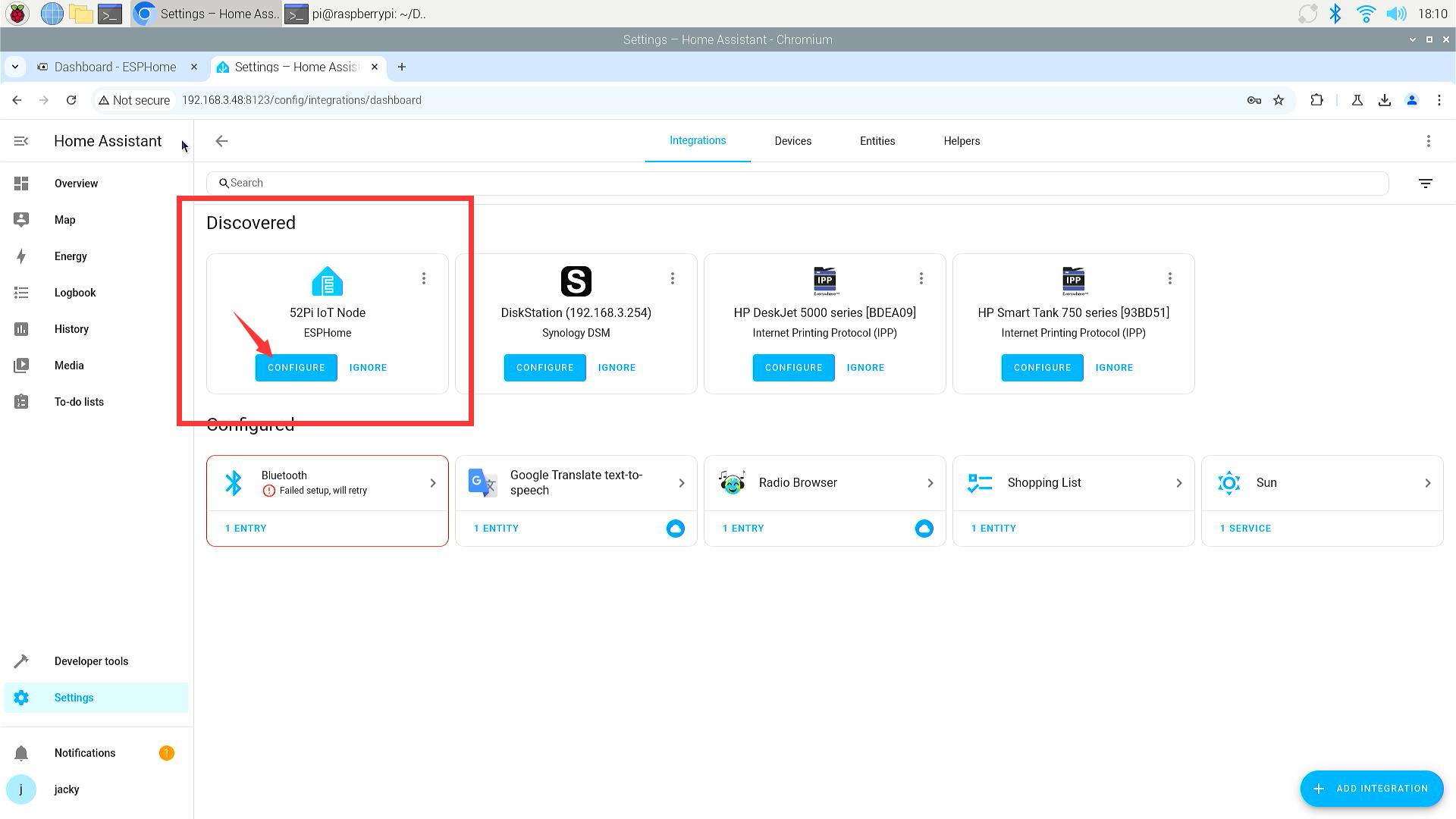Open History from sidebar

click(96, 329)
